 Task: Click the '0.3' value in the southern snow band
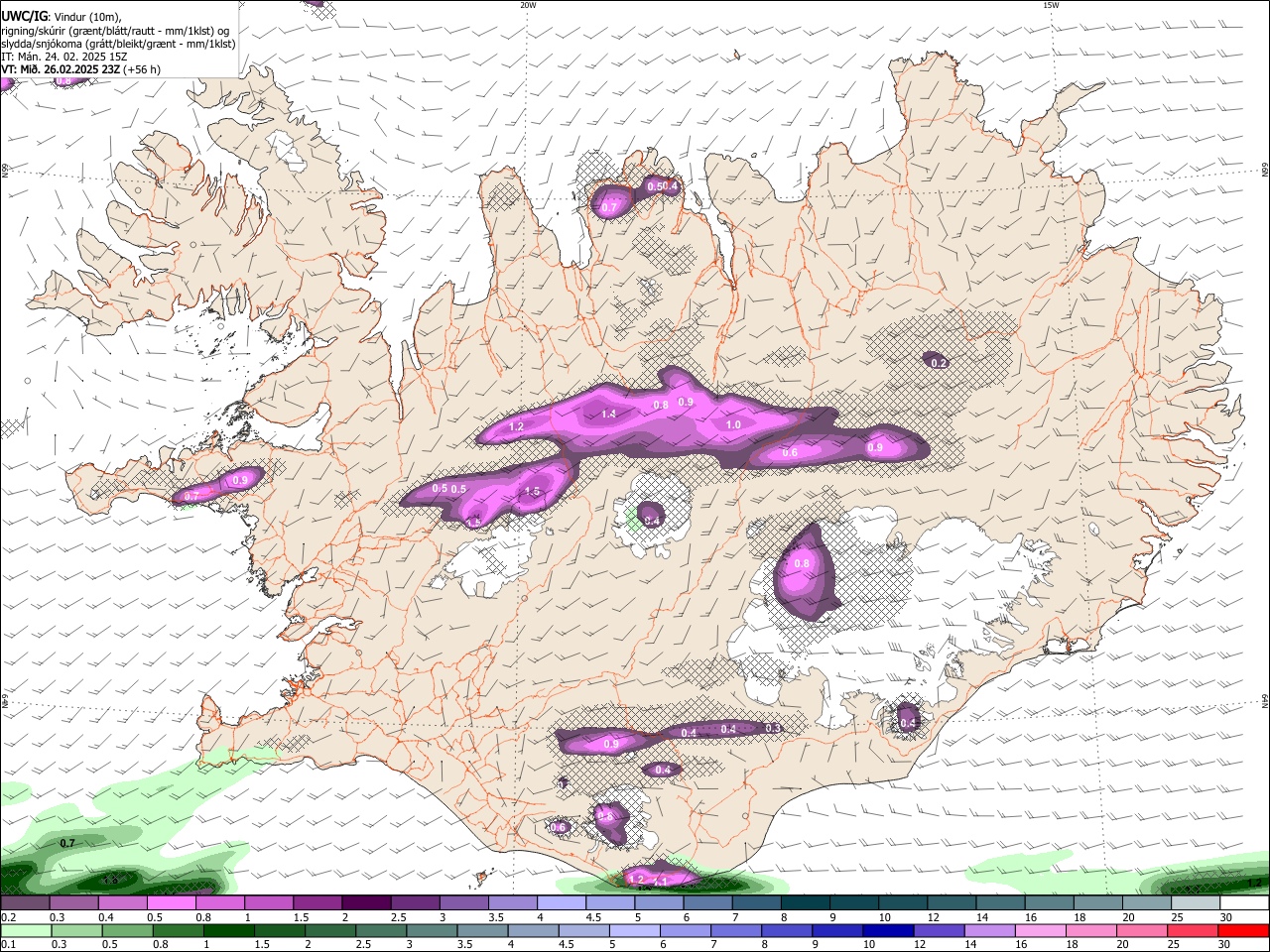tap(774, 729)
